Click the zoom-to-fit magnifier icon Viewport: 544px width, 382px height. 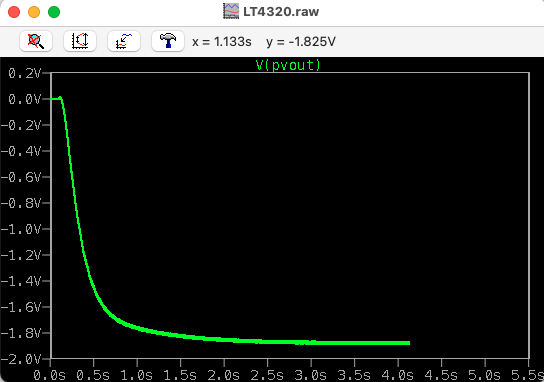point(36,41)
